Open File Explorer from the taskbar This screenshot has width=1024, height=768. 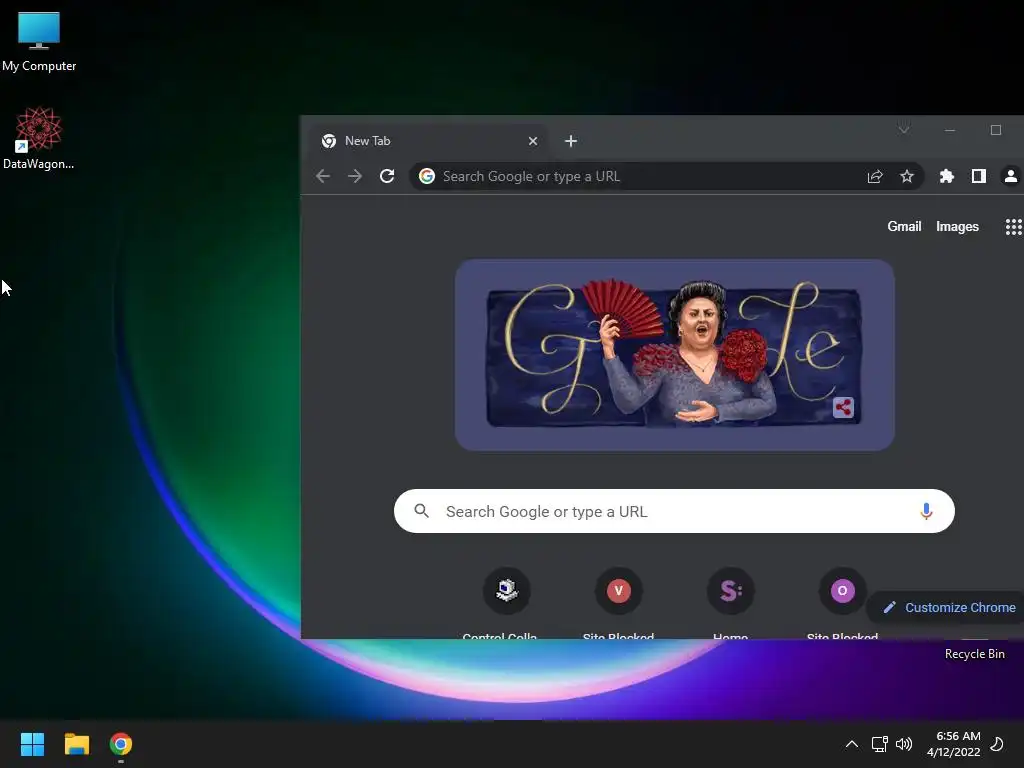point(76,744)
